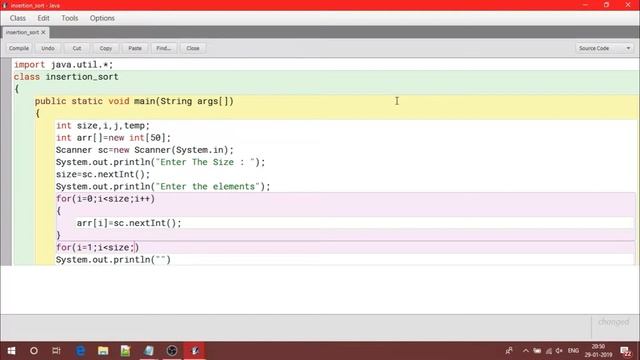Click the Paste button

coord(135,48)
